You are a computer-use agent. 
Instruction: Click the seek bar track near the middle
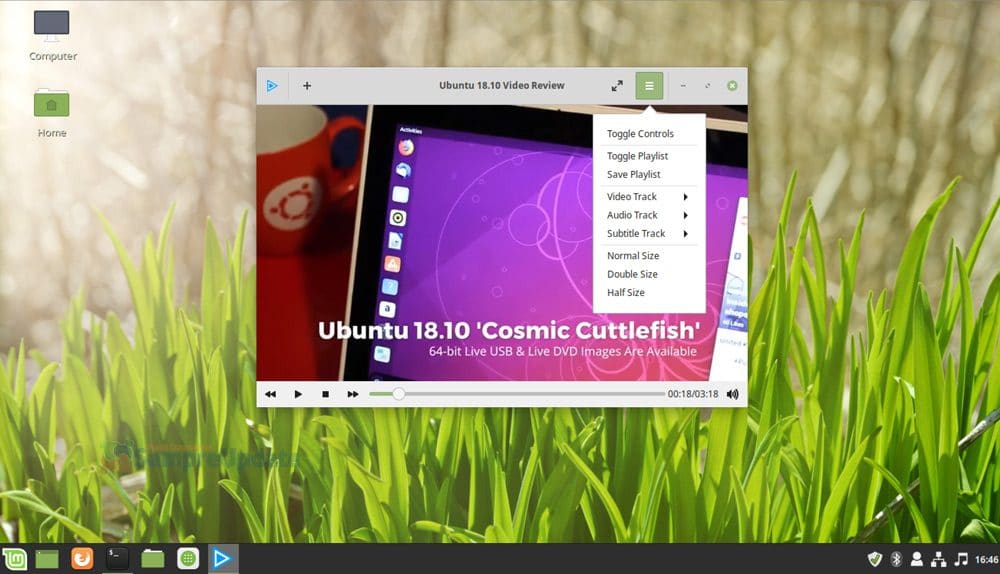(517, 394)
